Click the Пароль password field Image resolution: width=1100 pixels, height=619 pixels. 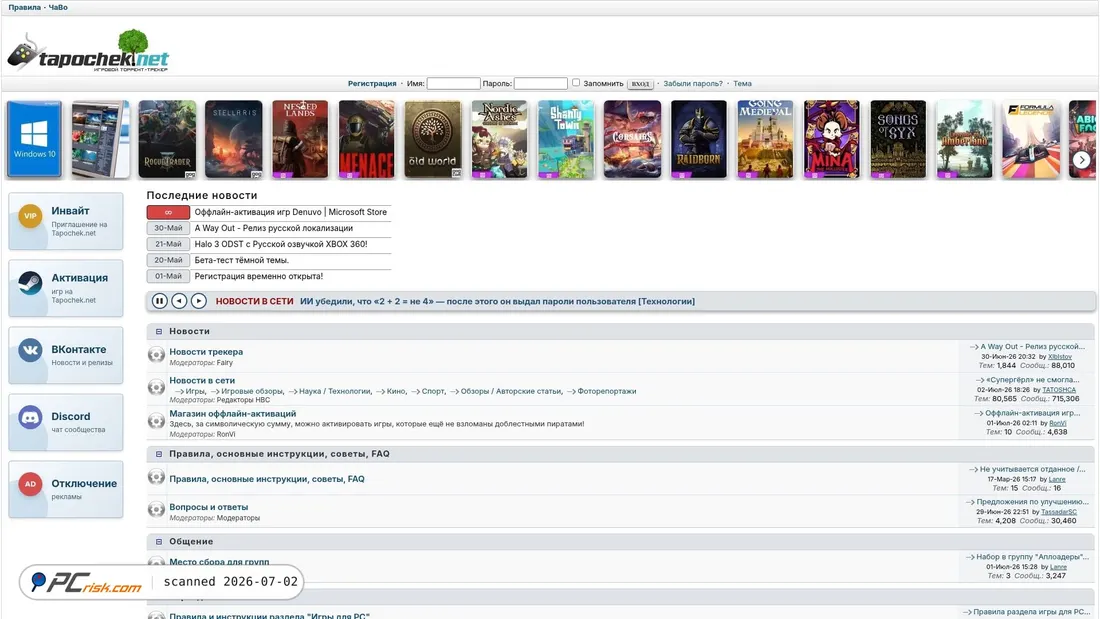[x=540, y=84]
